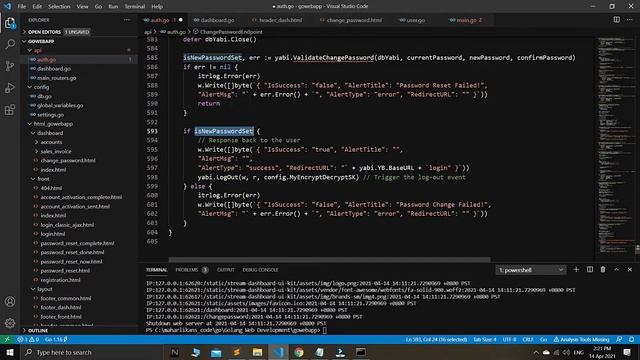This screenshot has width=640, height=360.
Task: Switch to Debug Console panel tab
Action: pos(260,270)
